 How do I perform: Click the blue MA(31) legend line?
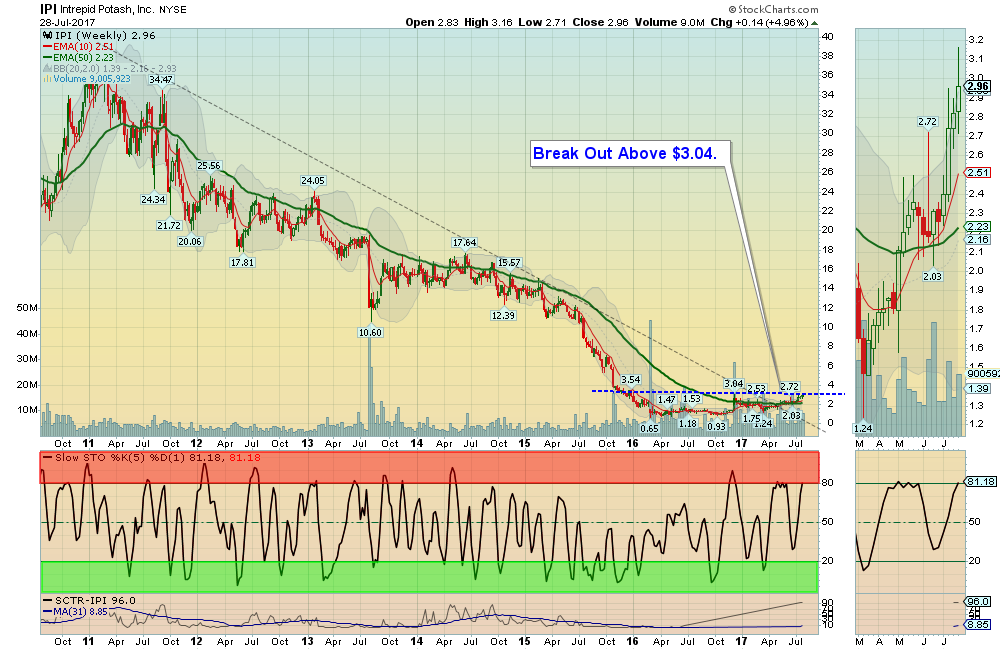click(47, 611)
